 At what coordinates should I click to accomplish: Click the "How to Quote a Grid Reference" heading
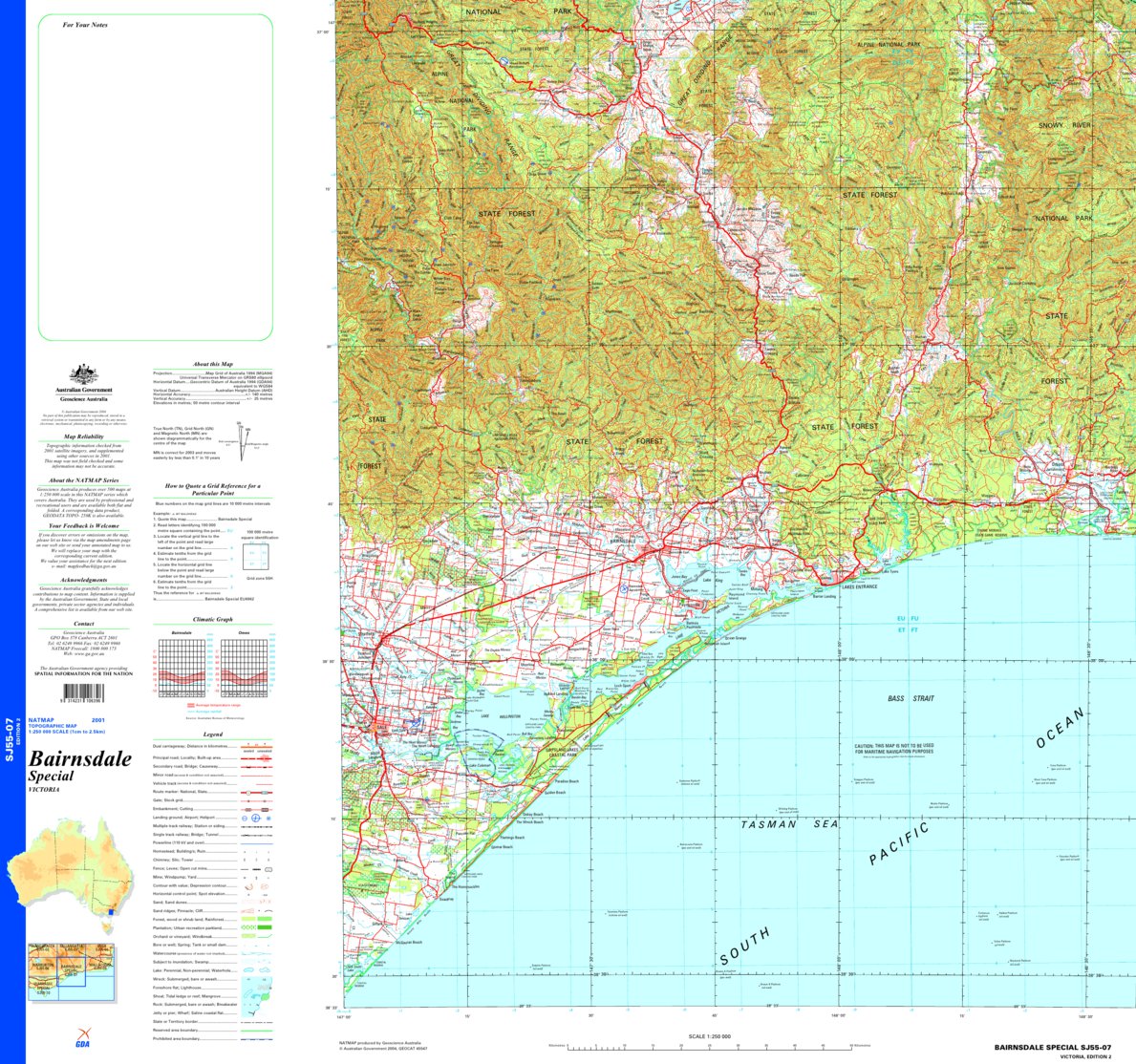(213, 489)
